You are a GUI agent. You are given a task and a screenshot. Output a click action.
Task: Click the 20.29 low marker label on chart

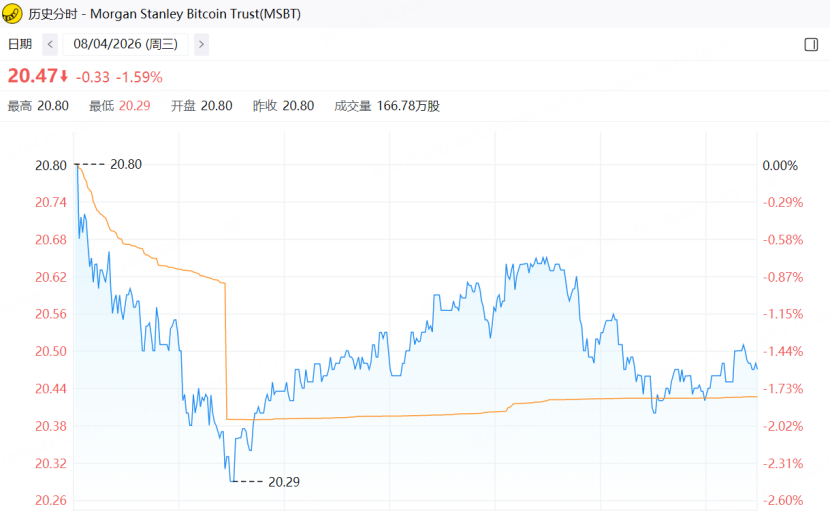[284, 482]
